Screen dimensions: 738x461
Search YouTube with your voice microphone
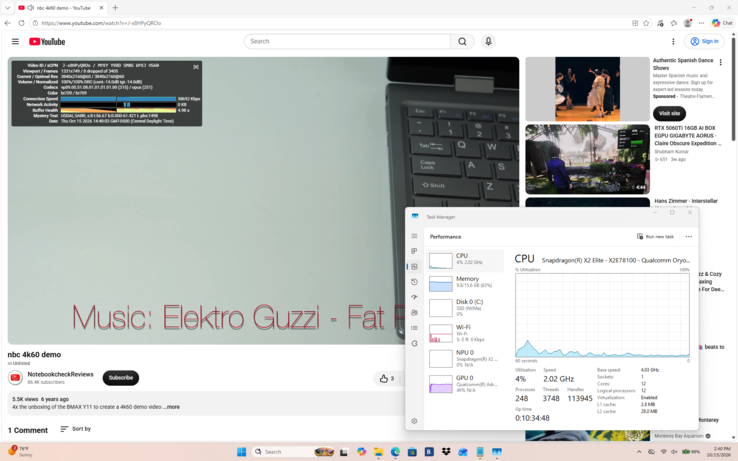coord(488,41)
